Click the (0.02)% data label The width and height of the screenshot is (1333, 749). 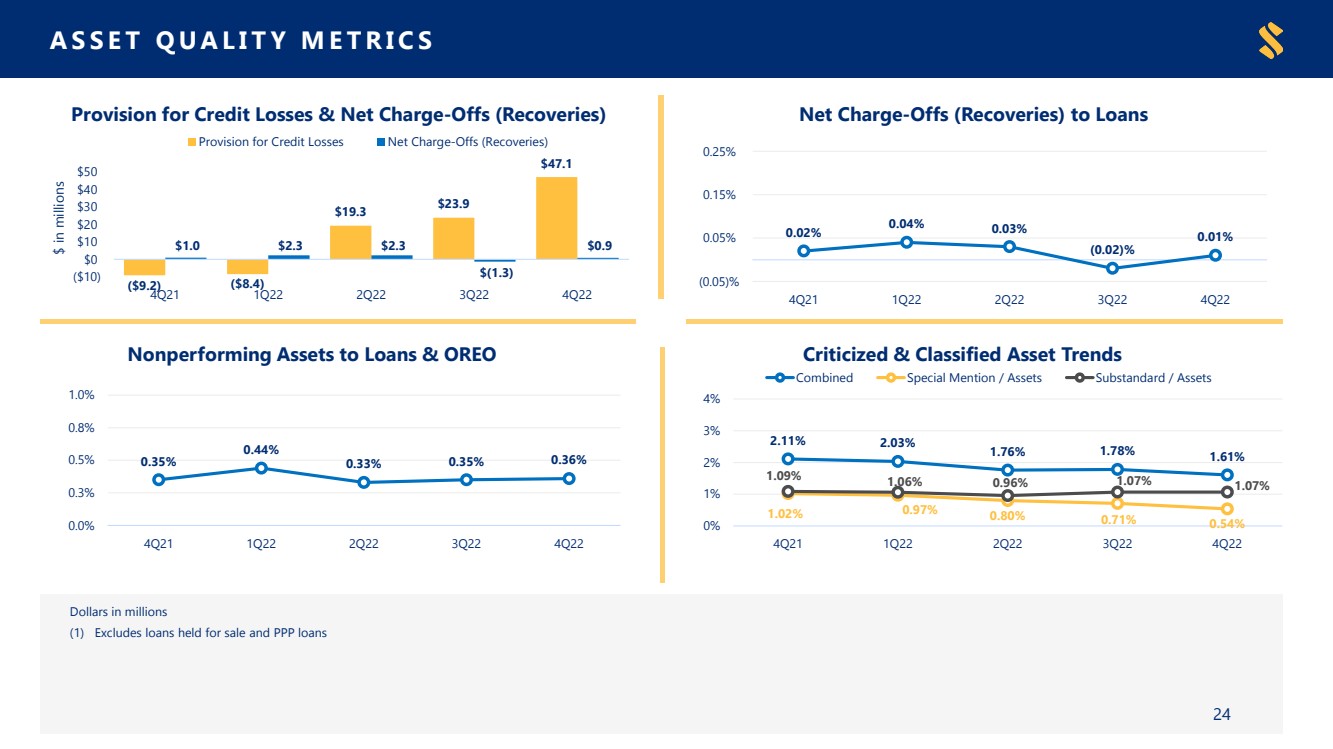coord(1112,249)
